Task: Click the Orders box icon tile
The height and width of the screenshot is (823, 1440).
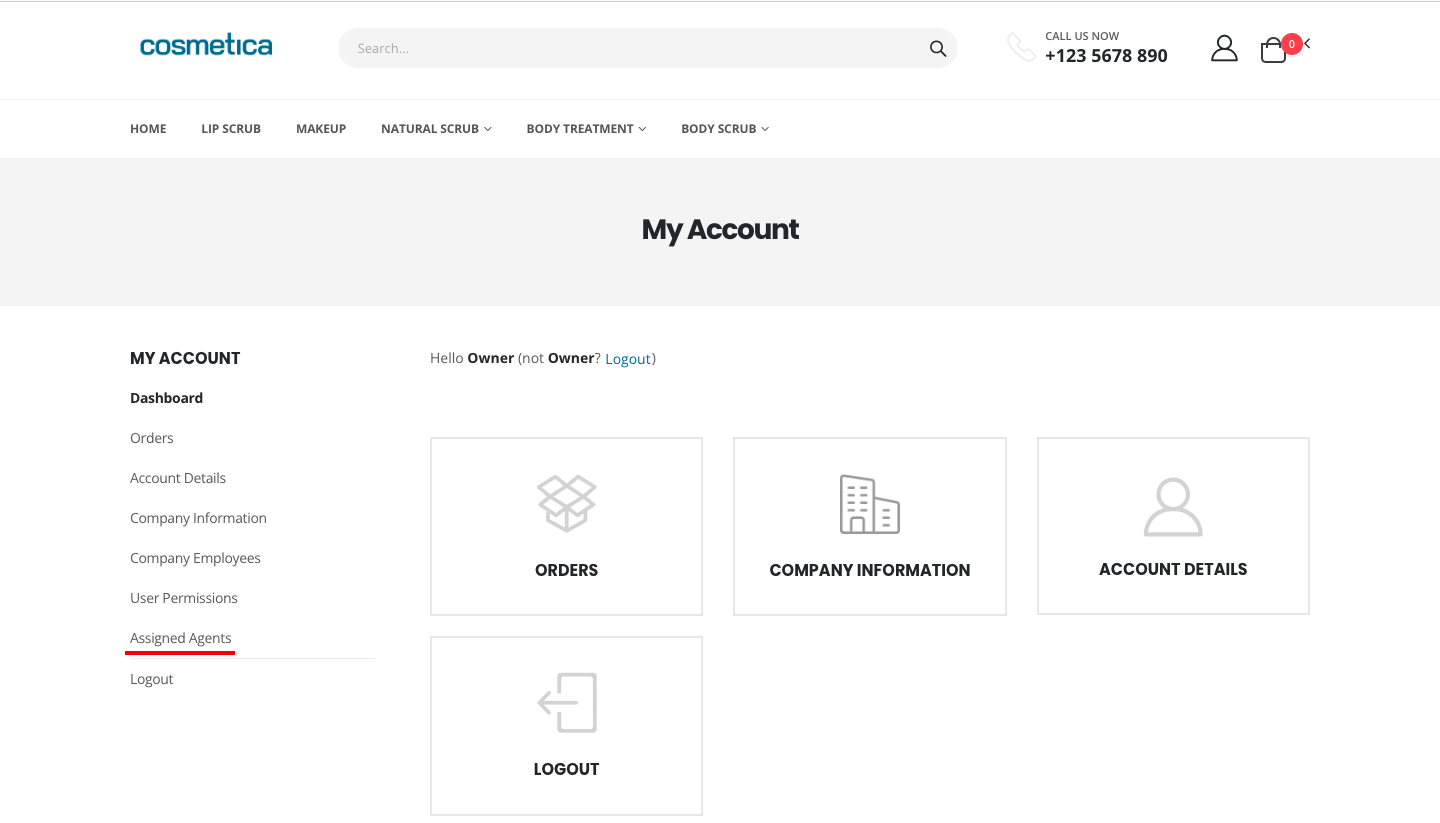Action: [566, 504]
